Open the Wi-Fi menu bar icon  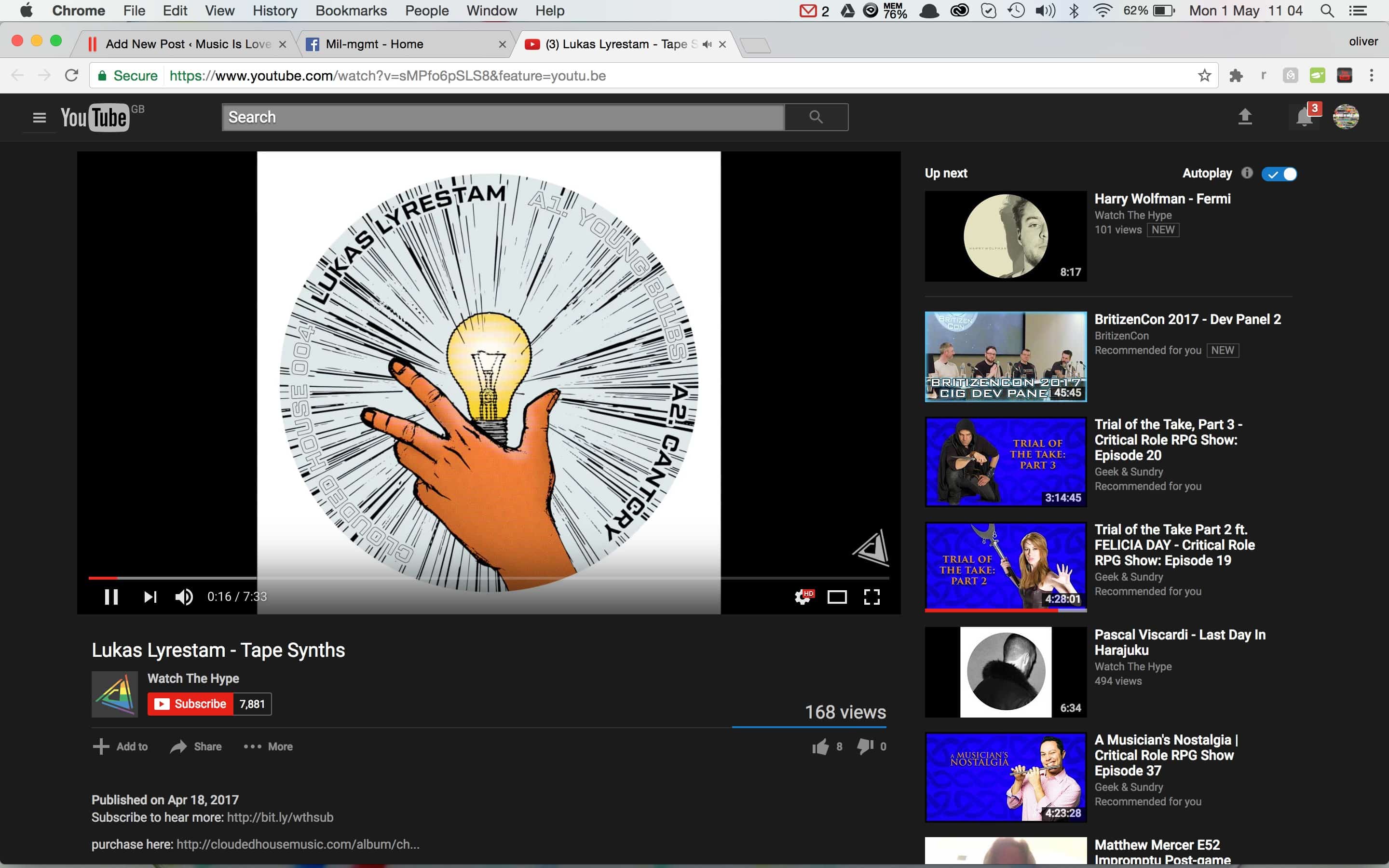(x=1103, y=10)
